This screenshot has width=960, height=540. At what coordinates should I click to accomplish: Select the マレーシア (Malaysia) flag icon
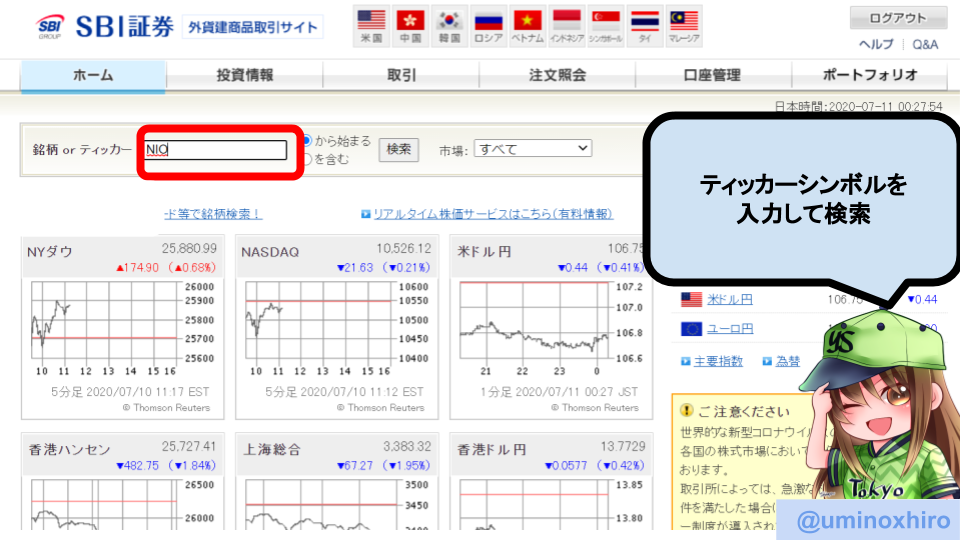[684, 26]
